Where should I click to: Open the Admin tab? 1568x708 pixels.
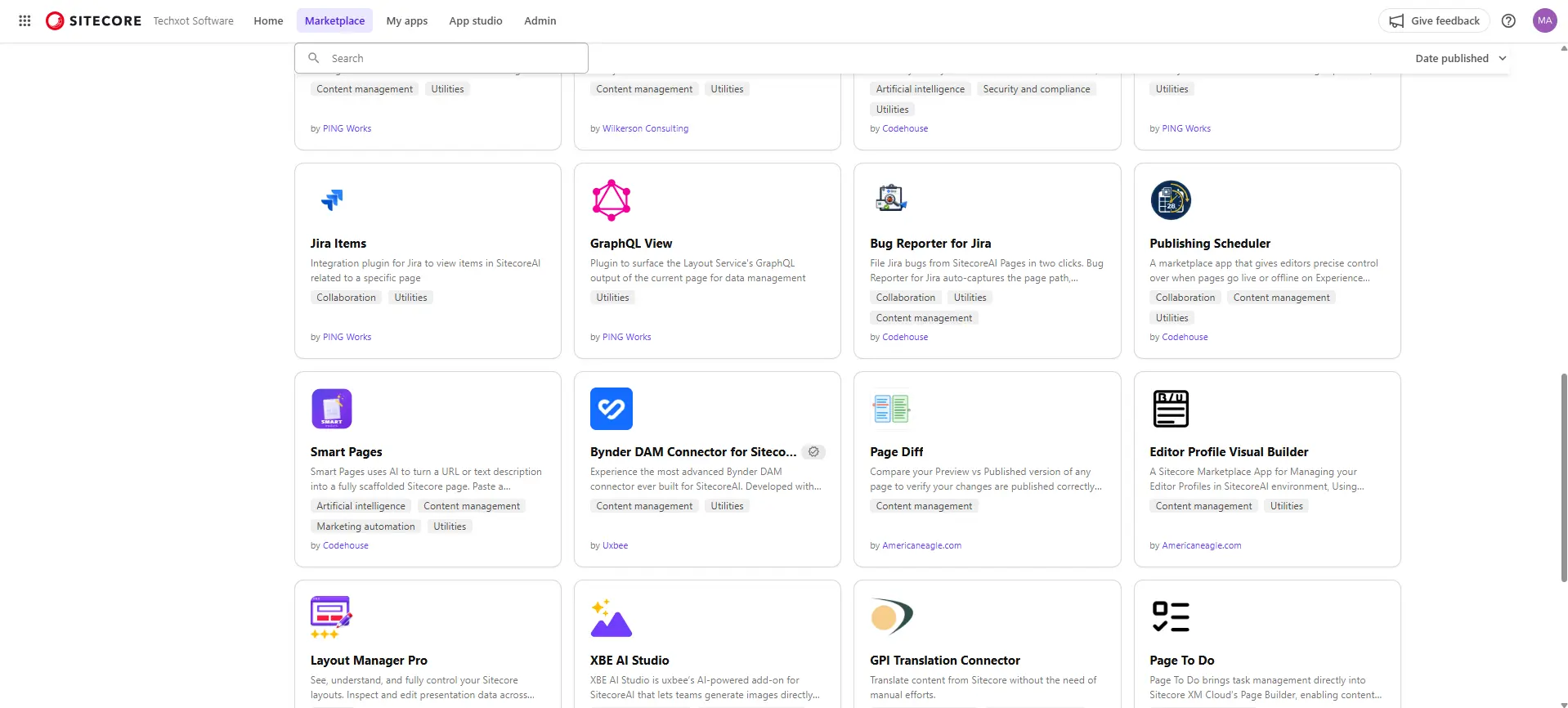tap(540, 20)
